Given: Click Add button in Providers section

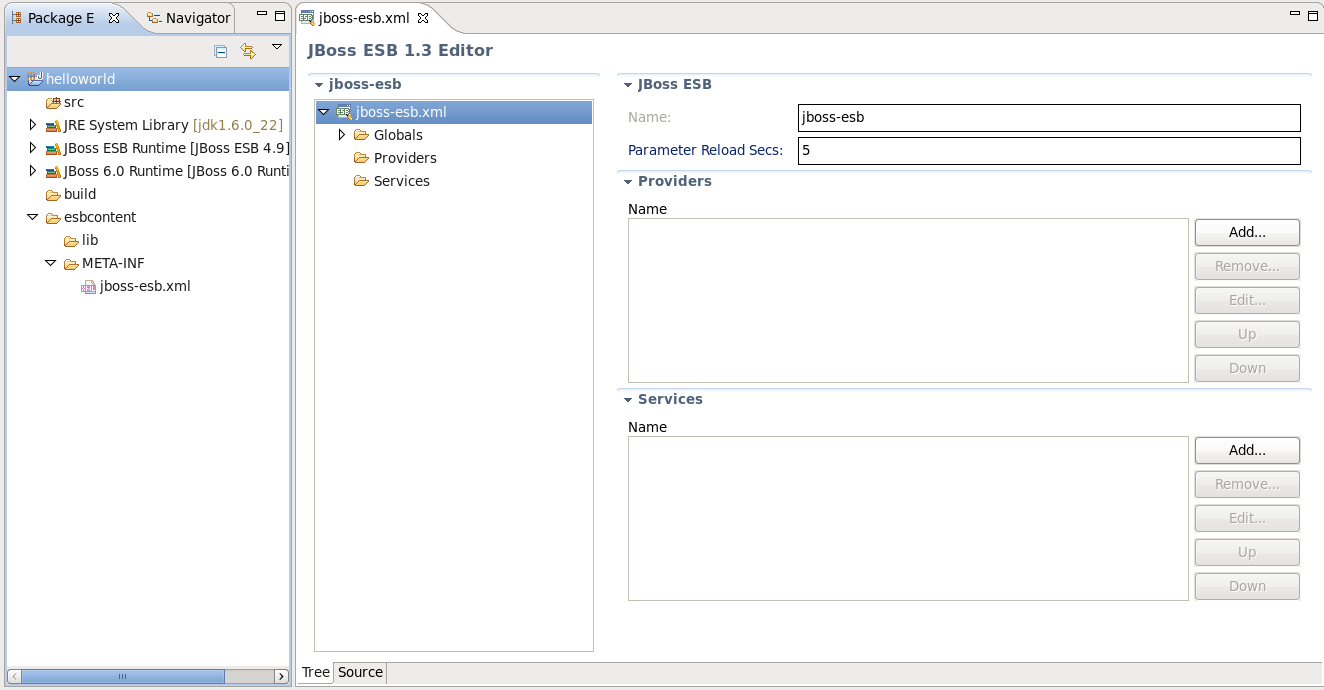Looking at the screenshot, I should [1246, 232].
